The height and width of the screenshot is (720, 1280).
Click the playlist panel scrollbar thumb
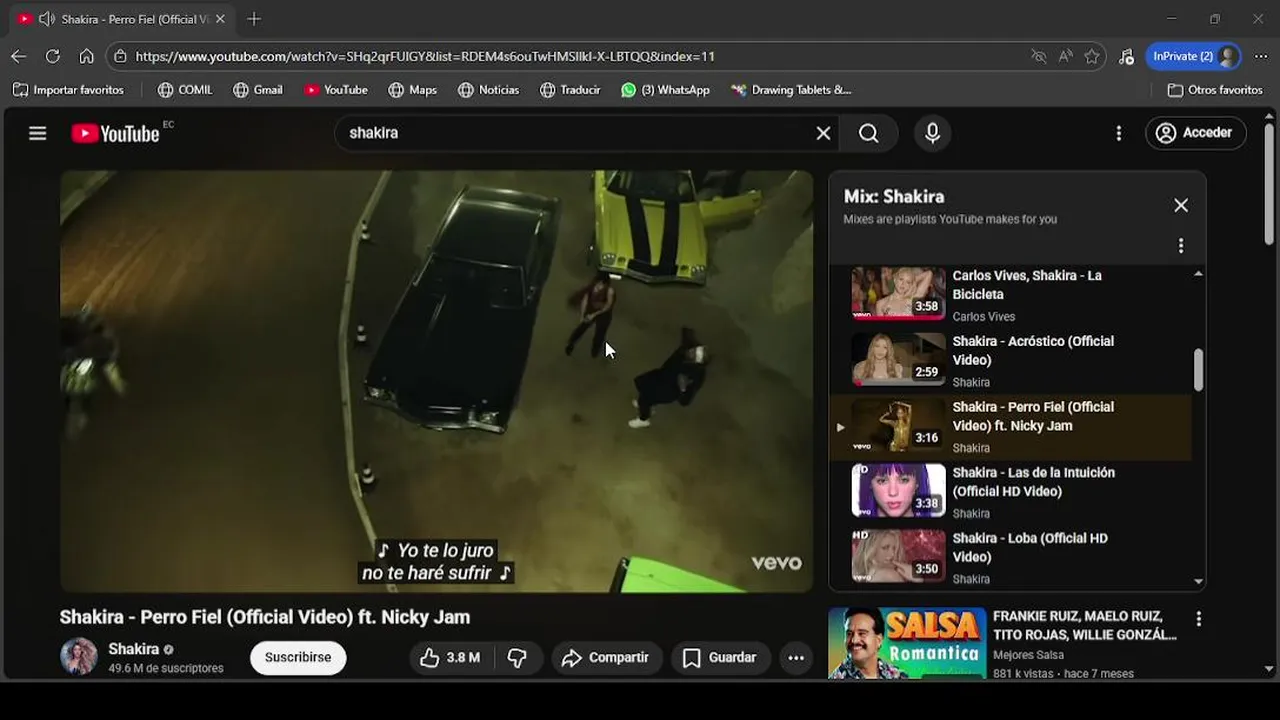[x=1198, y=371]
